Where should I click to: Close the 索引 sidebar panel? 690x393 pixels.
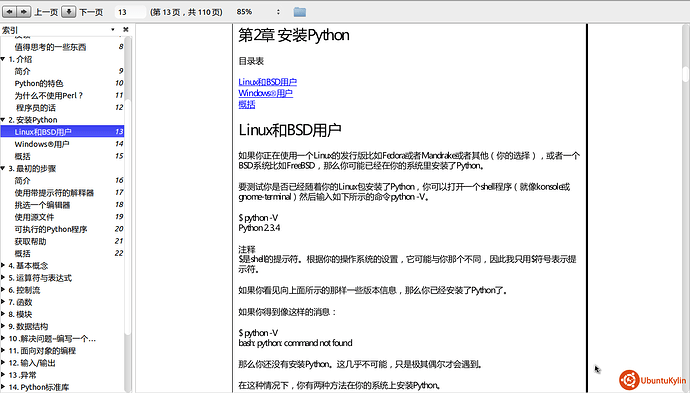[x=126, y=29]
